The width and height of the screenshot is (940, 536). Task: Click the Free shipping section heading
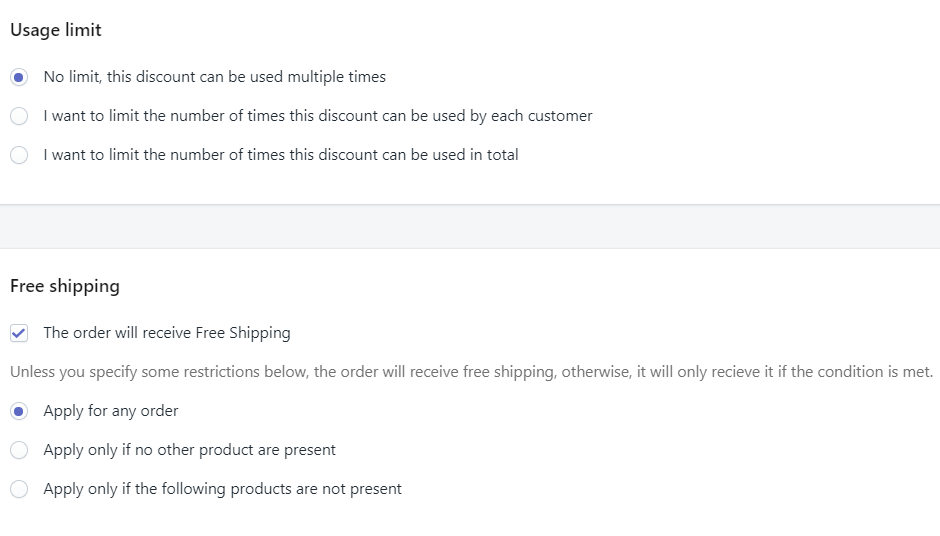[65, 286]
